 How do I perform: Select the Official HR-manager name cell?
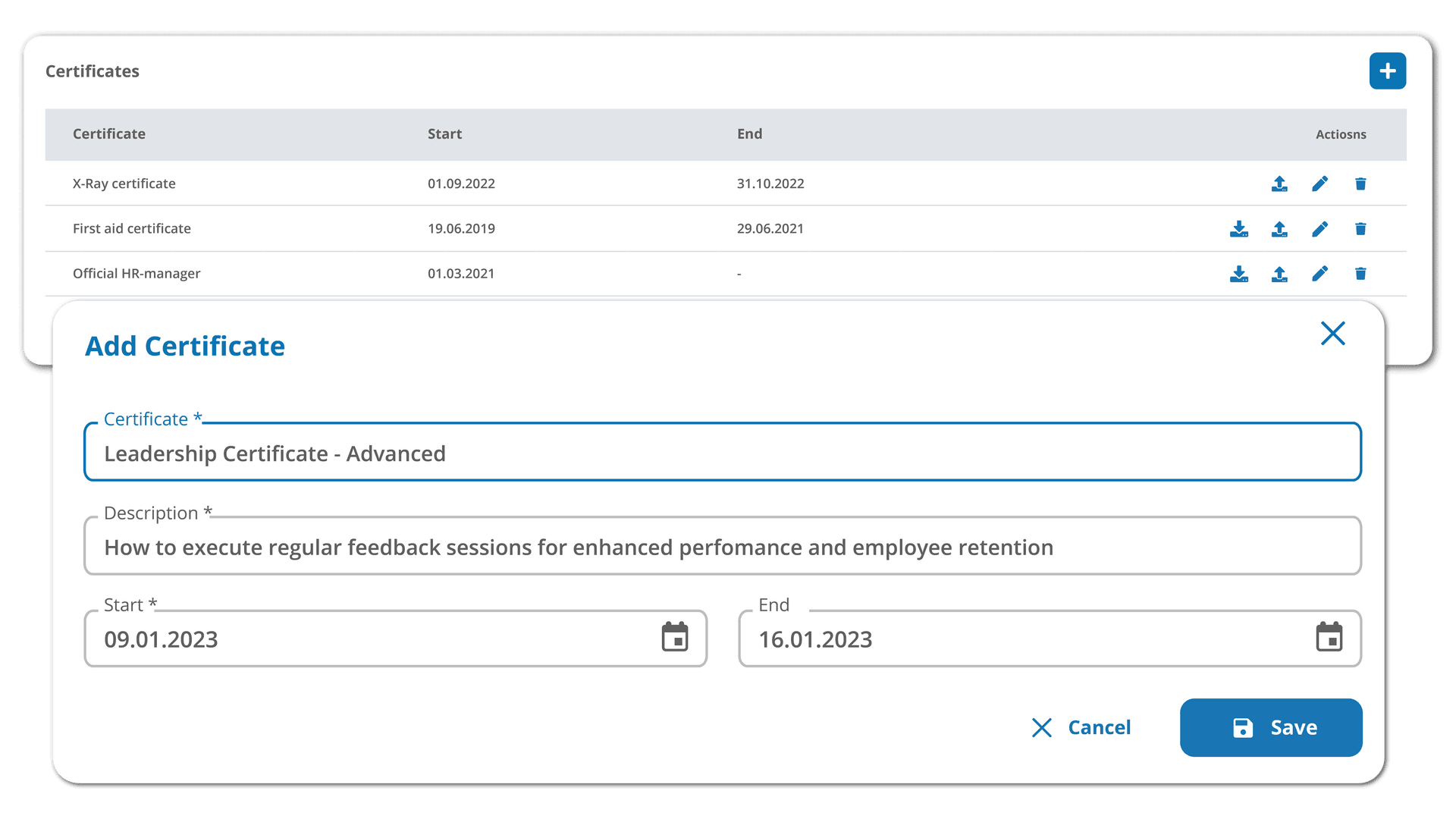click(136, 273)
